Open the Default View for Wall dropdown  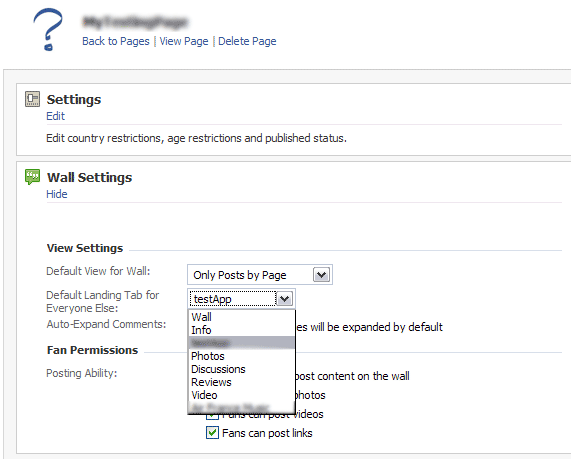click(x=260, y=275)
